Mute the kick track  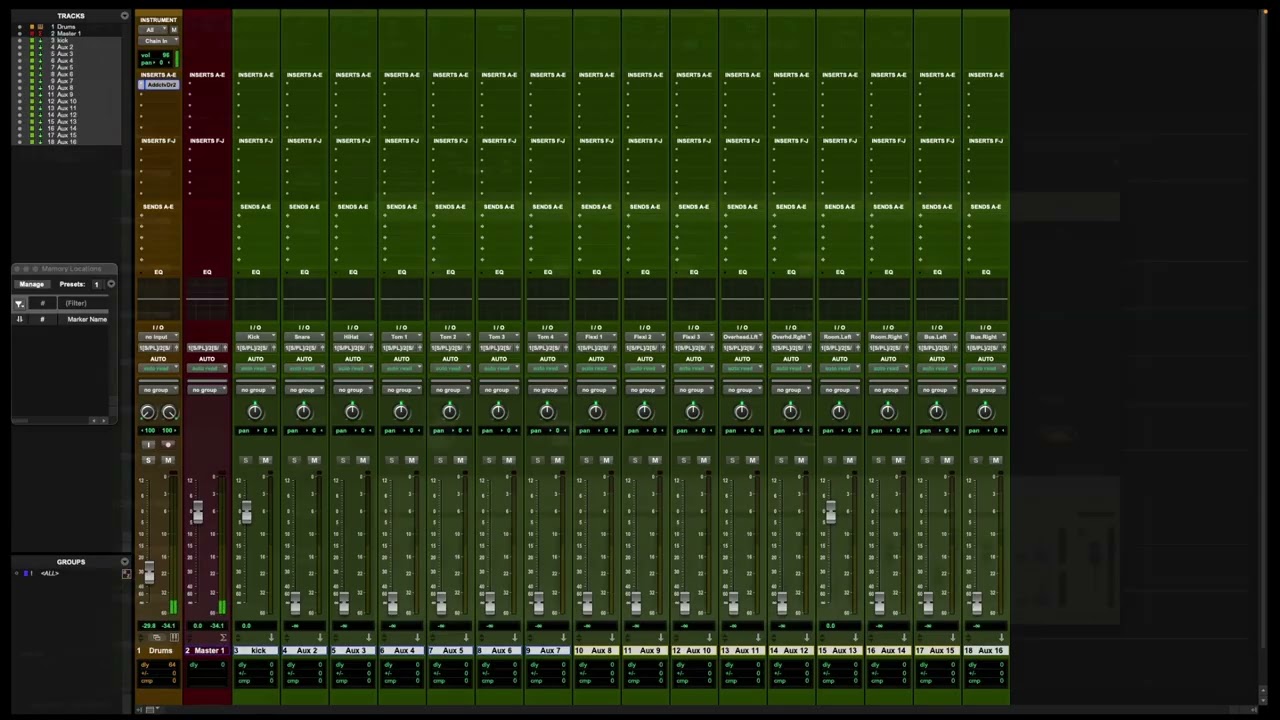pos(265,460)
